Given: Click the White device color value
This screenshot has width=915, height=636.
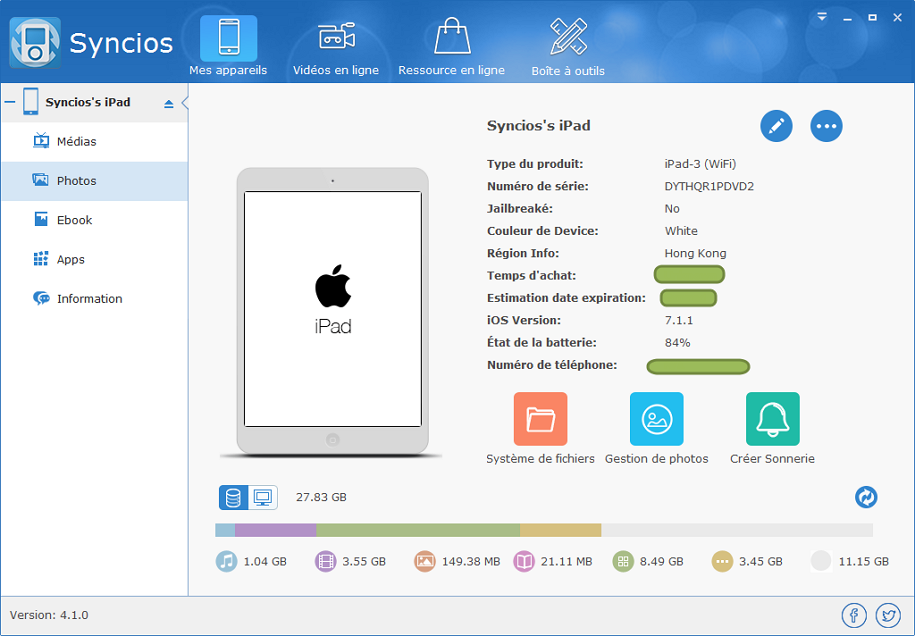Looking at the screenshot, I should (681, 231).
